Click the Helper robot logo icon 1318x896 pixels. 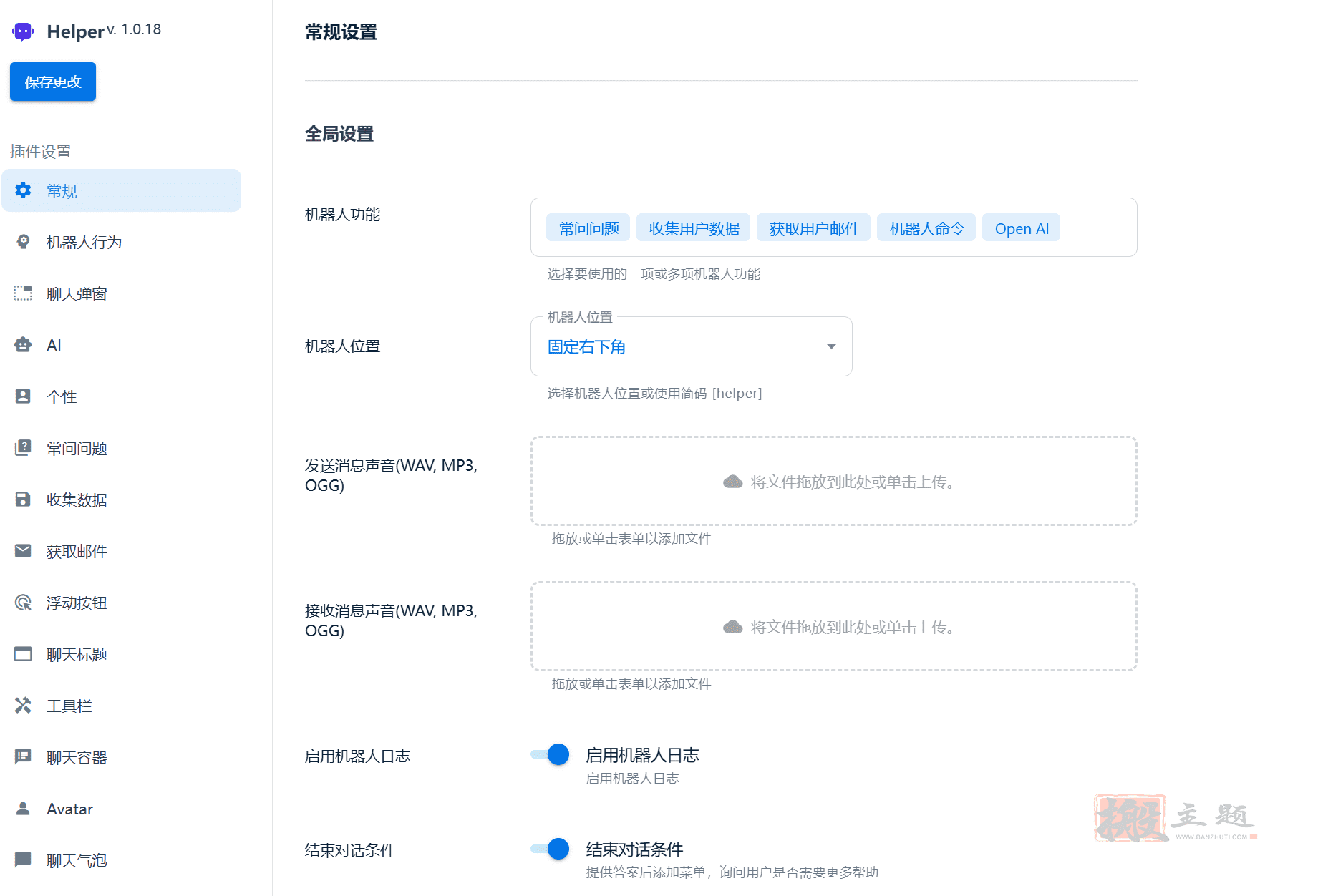click(23, 31)
